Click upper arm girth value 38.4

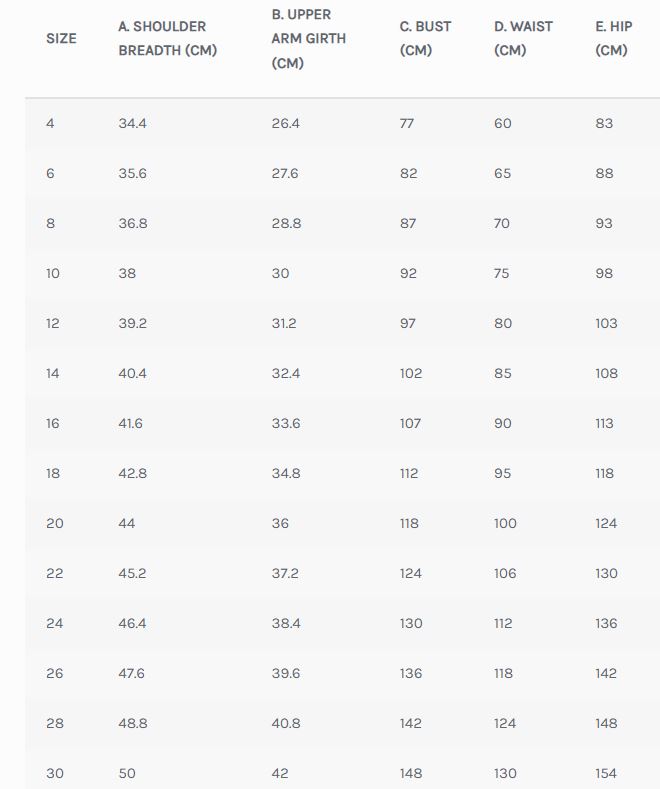tap(286, 623)
